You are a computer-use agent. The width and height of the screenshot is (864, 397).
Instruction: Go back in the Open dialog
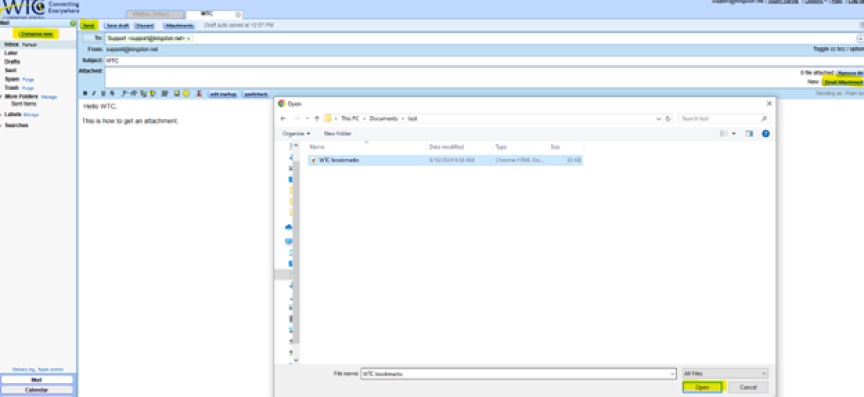click(283, 119)
